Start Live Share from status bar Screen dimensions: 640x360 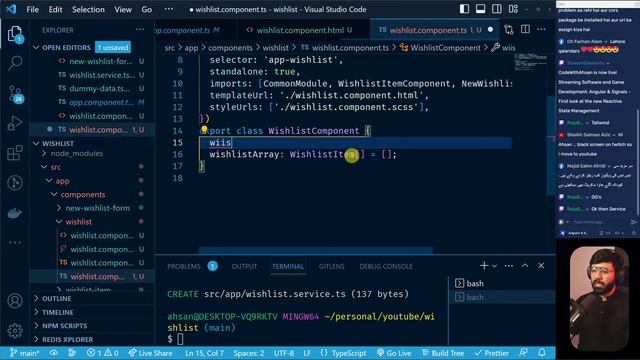[150, 353]
